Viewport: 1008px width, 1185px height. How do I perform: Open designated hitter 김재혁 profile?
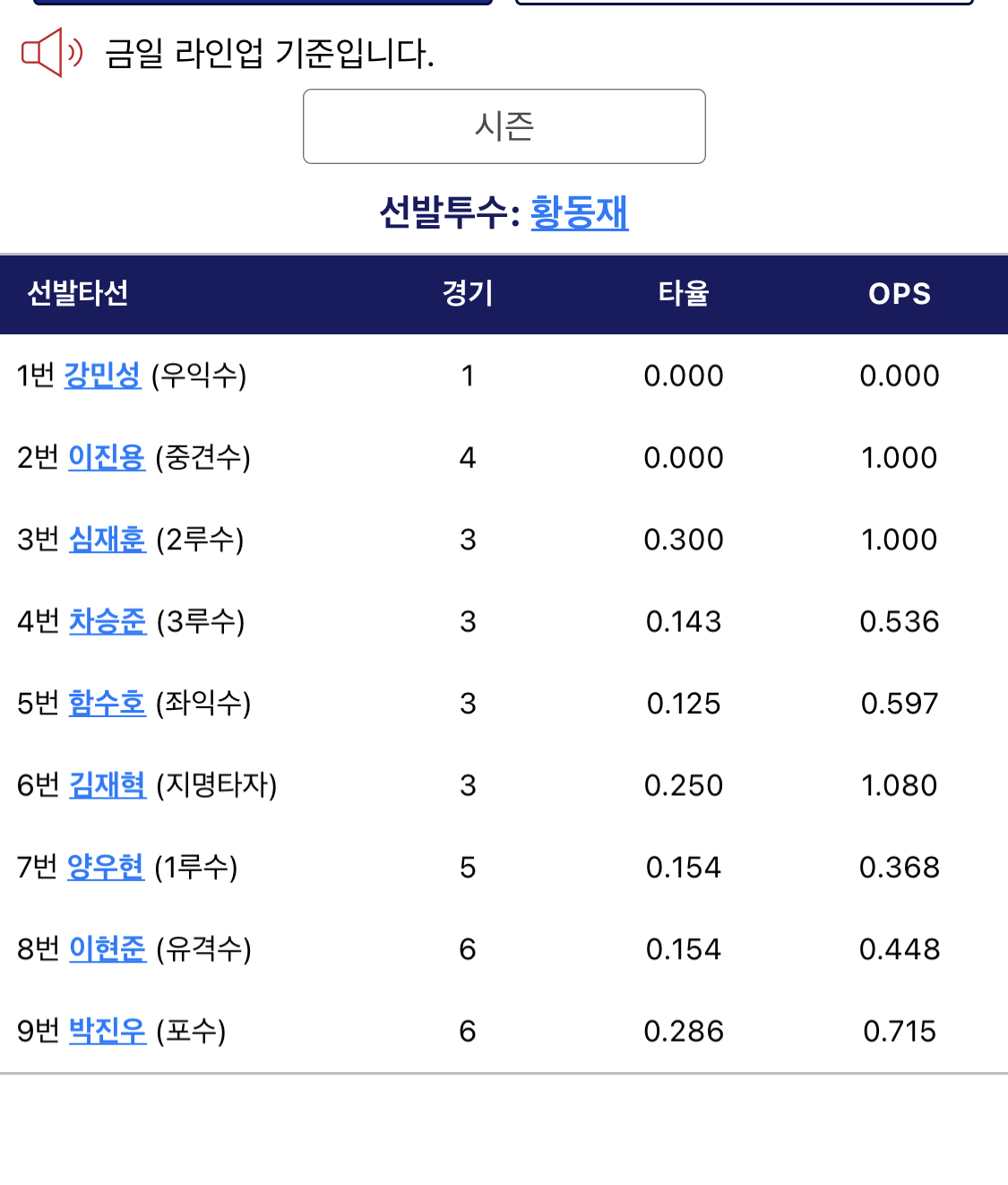pos(108,785)
